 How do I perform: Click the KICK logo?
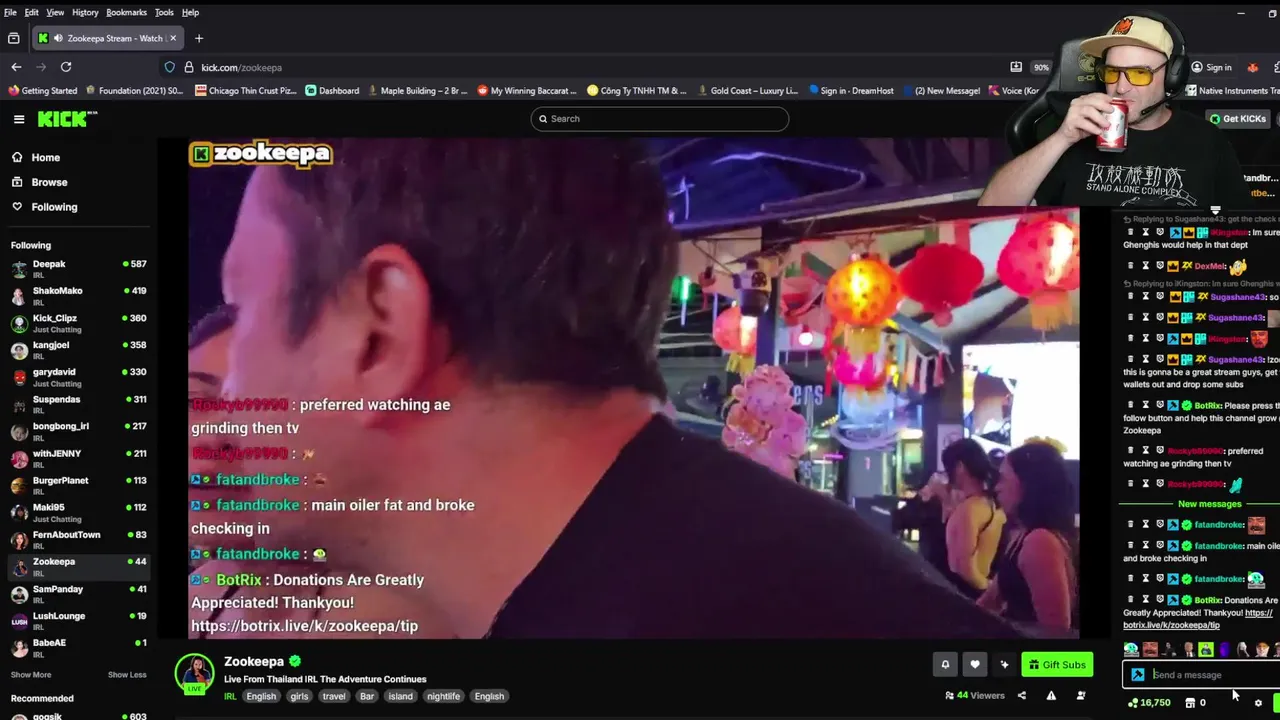point(67,119)
